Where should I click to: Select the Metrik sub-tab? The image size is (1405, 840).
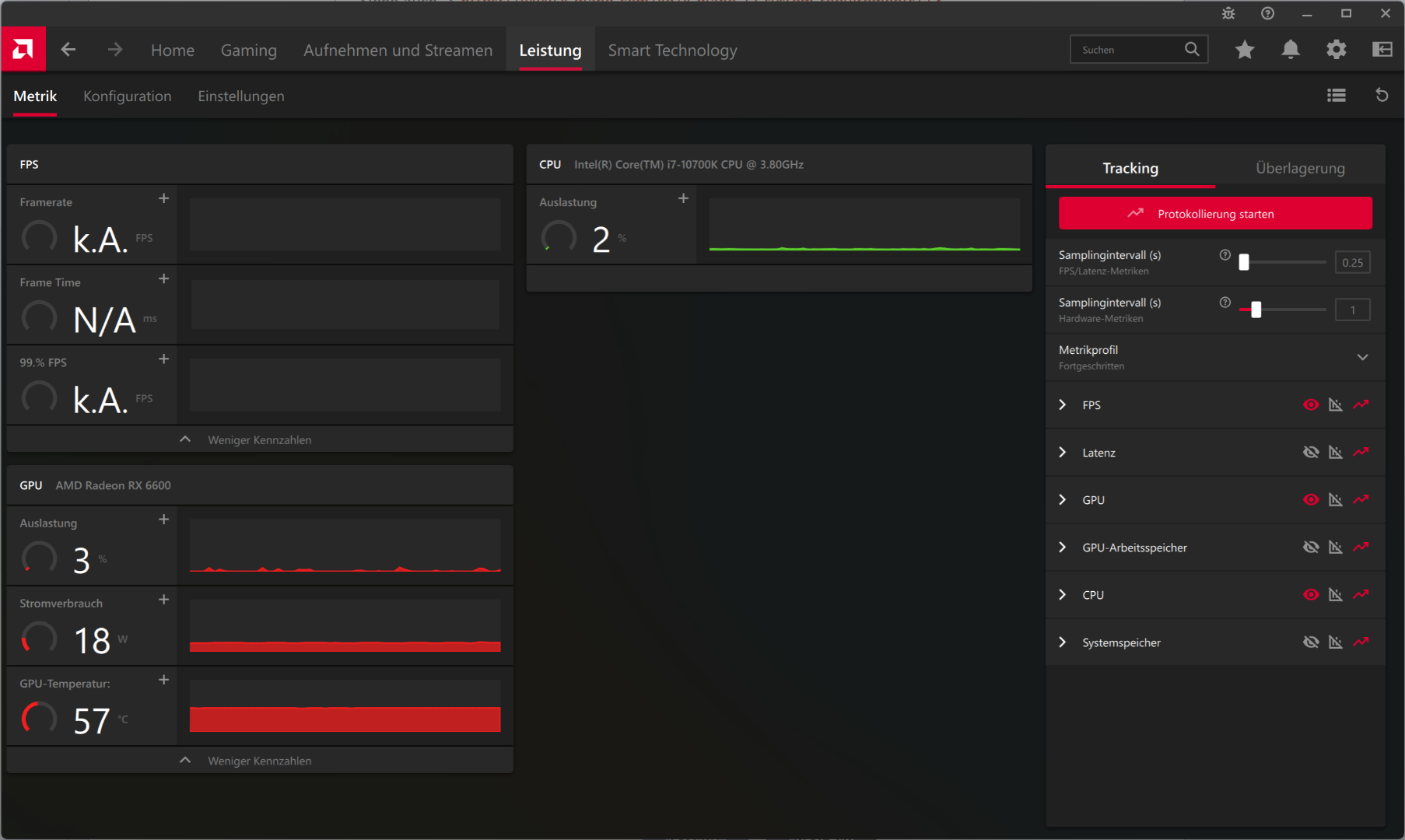[x=35, y=96]
